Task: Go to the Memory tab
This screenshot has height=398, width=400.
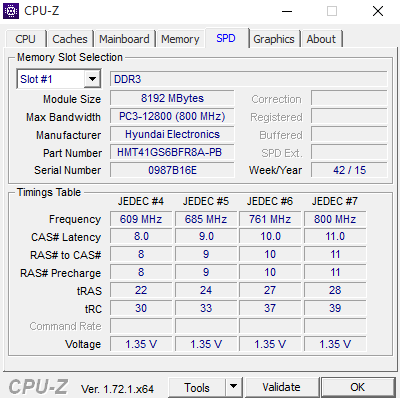Action: coord(180,39)
